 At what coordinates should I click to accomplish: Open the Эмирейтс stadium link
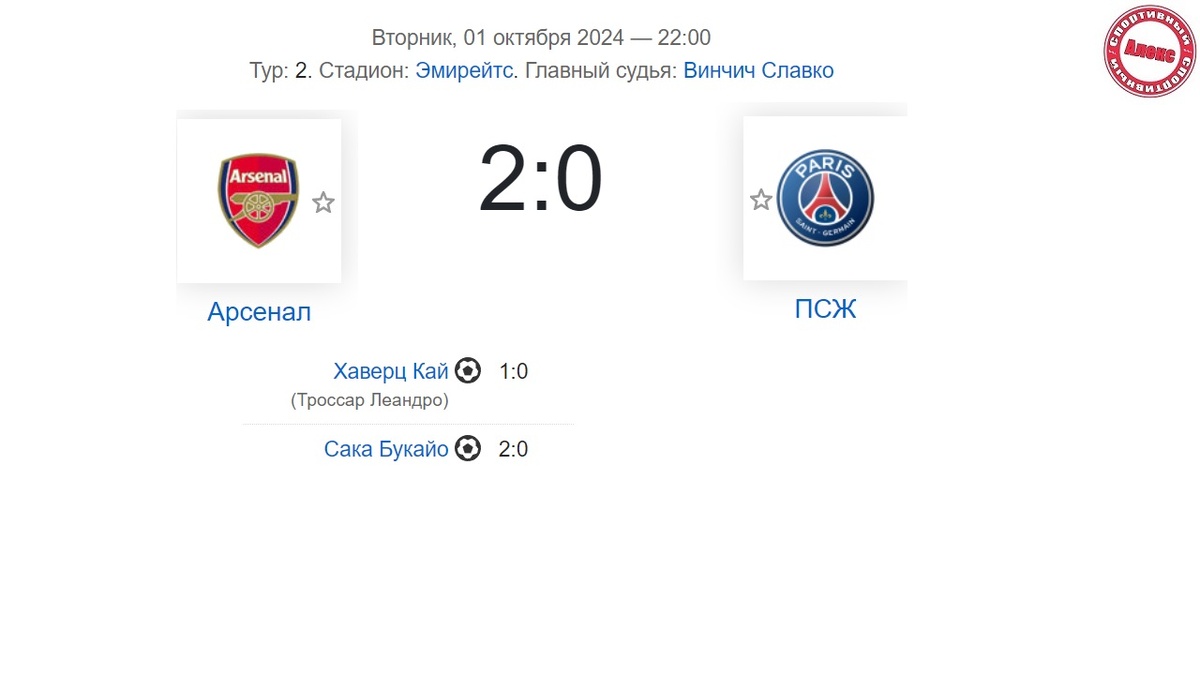[464, 71]
